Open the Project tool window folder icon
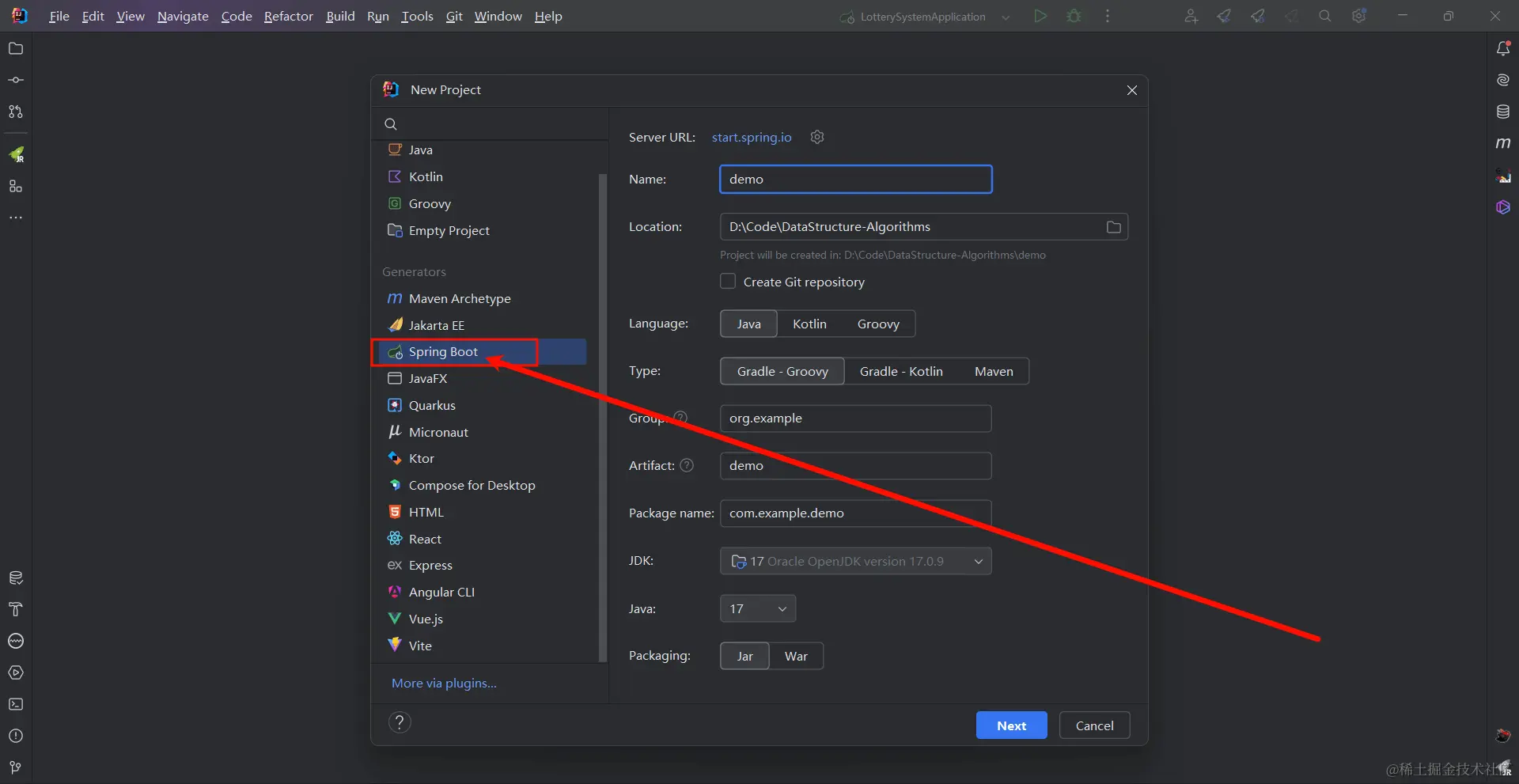Viewport: 1519px width, 784px height. coord(15,49)
